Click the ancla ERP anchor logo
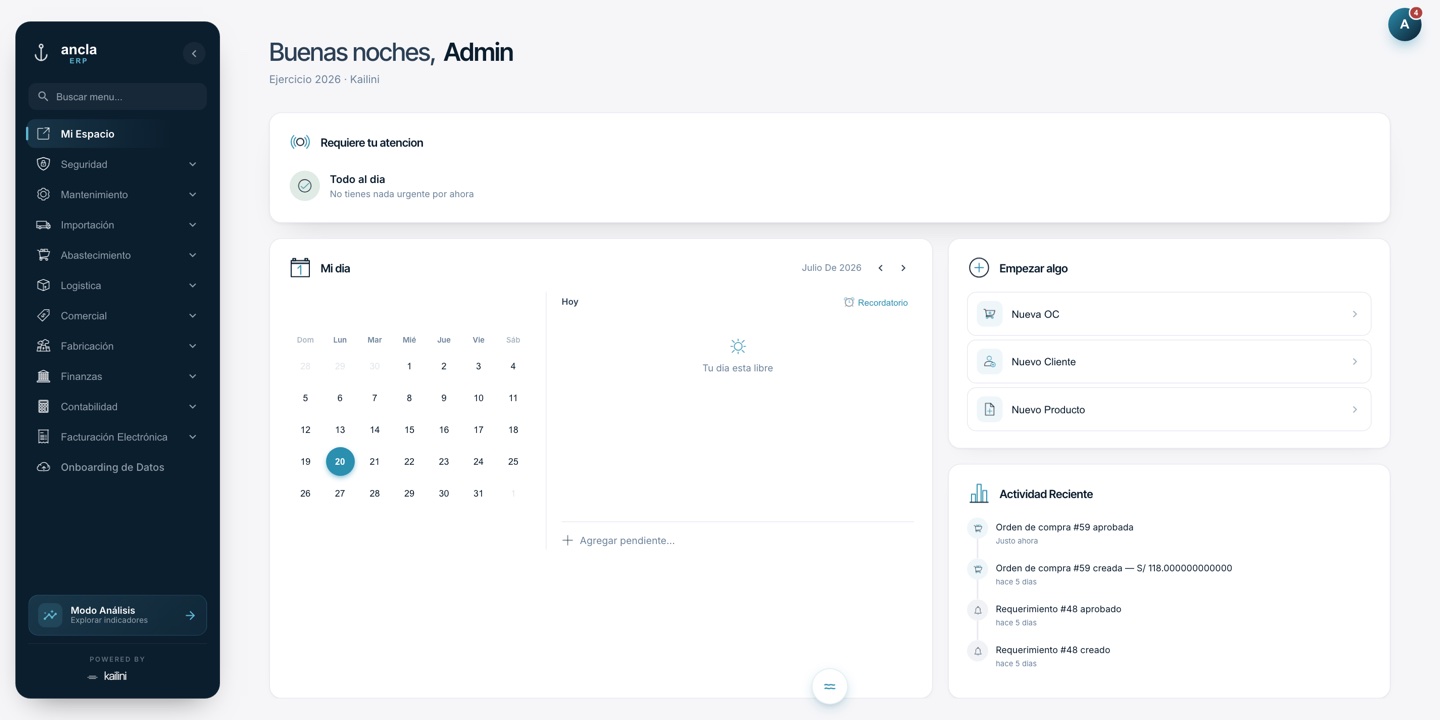 click(x=41, y=53)
